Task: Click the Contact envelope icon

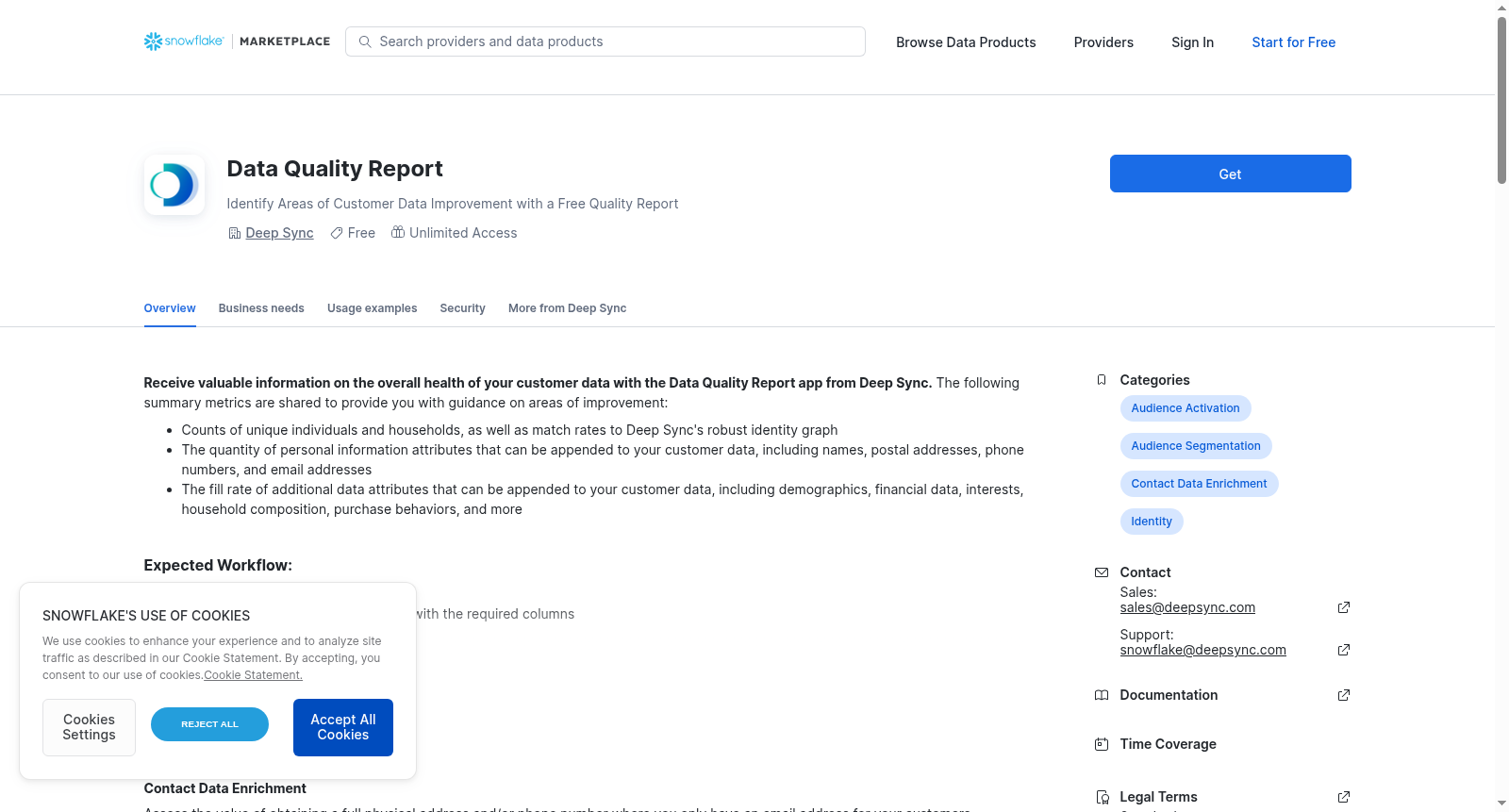Action: click(x=1101, y=572)
